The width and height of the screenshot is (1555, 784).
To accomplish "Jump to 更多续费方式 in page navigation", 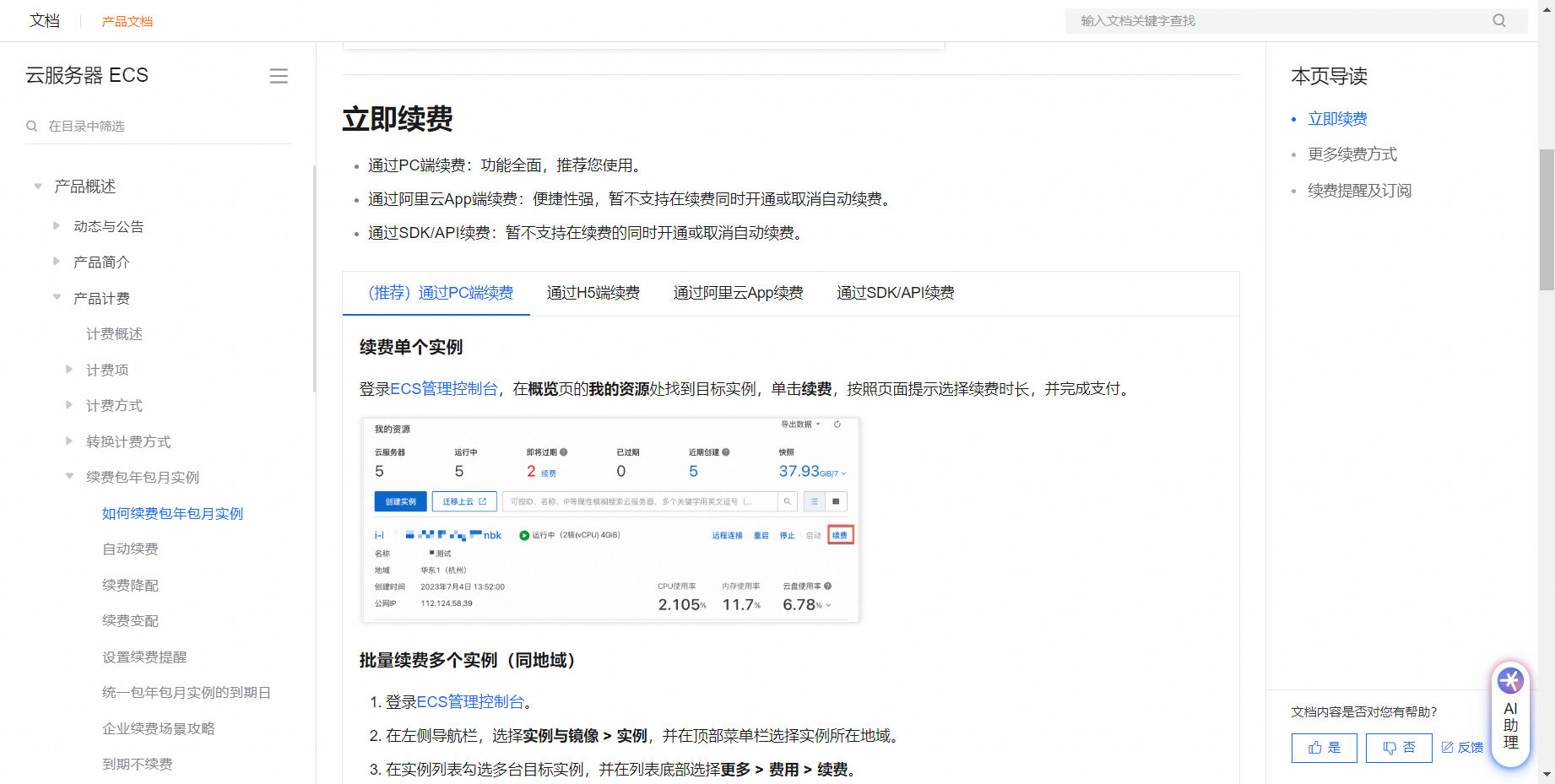I will 1352,154.
